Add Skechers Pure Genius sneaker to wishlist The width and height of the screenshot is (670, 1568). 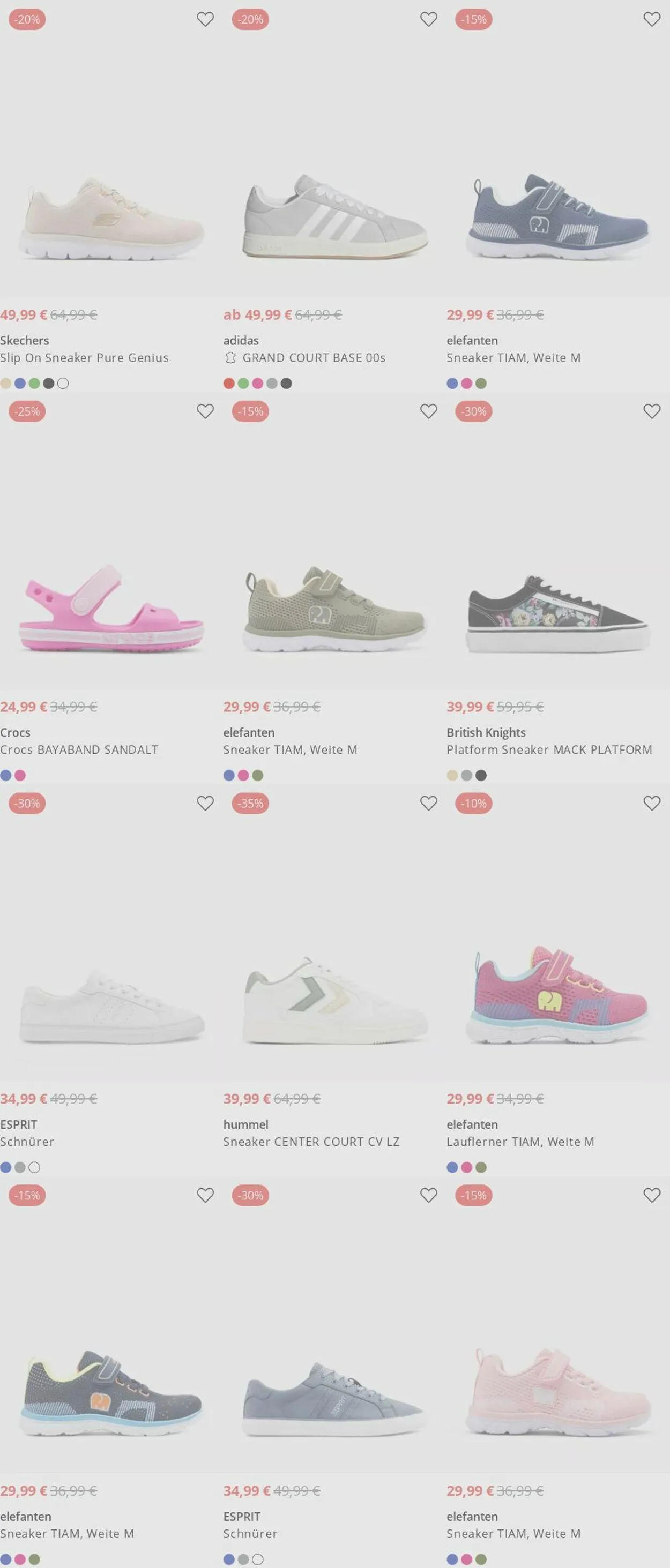coord(205,19)
